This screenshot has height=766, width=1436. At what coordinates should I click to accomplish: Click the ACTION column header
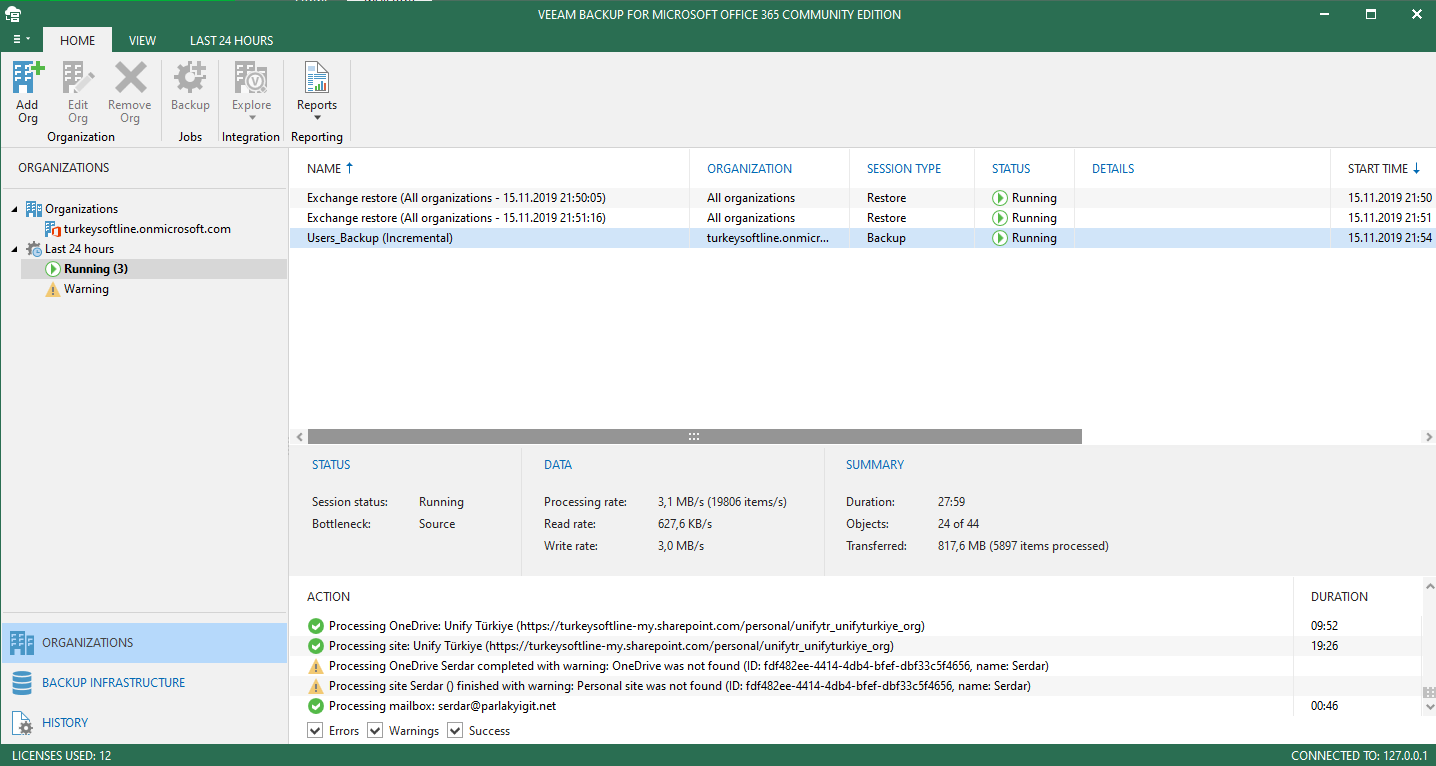coord(328,597)
